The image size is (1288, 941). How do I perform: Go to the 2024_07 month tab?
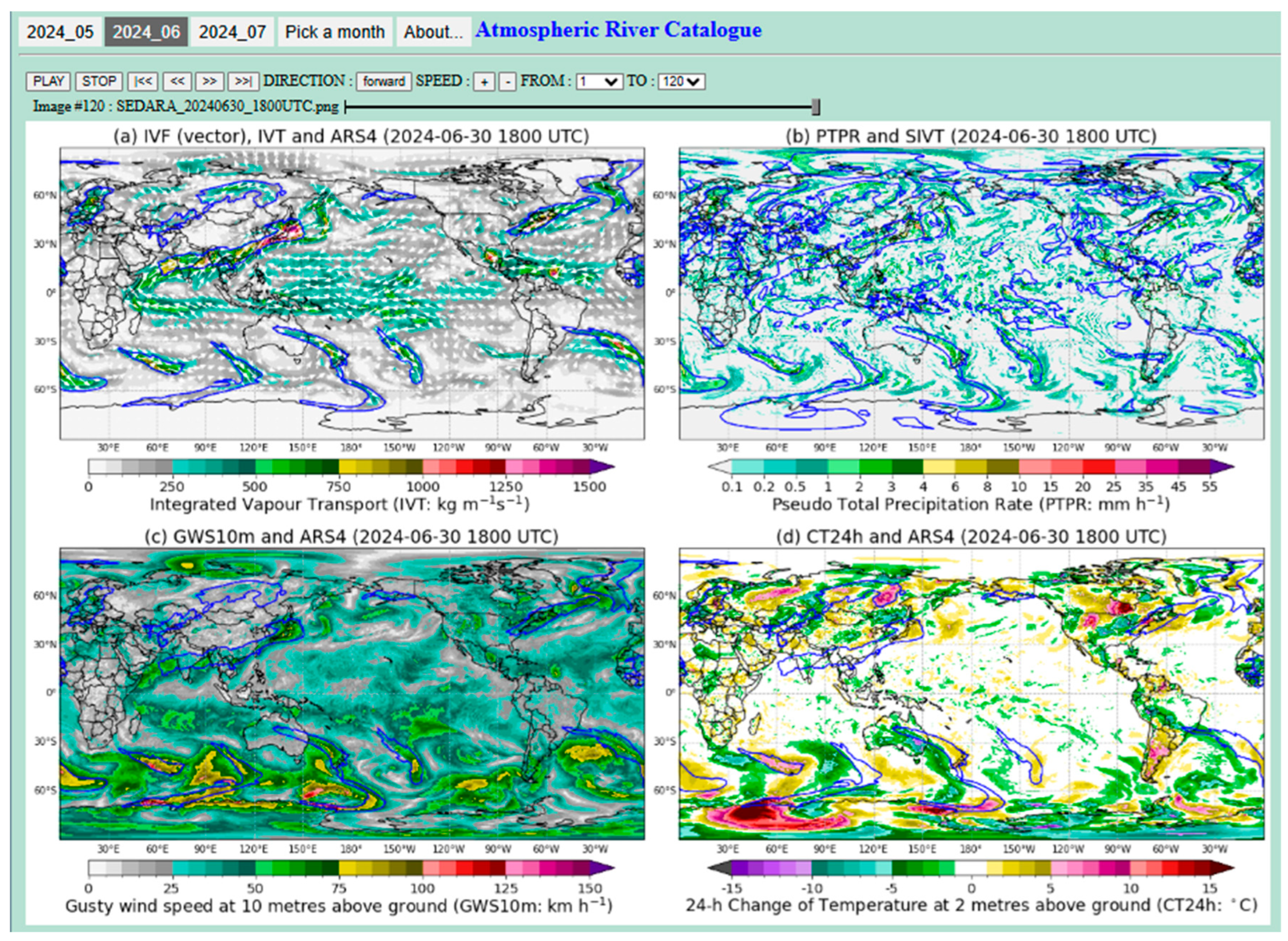coord(232,32)
